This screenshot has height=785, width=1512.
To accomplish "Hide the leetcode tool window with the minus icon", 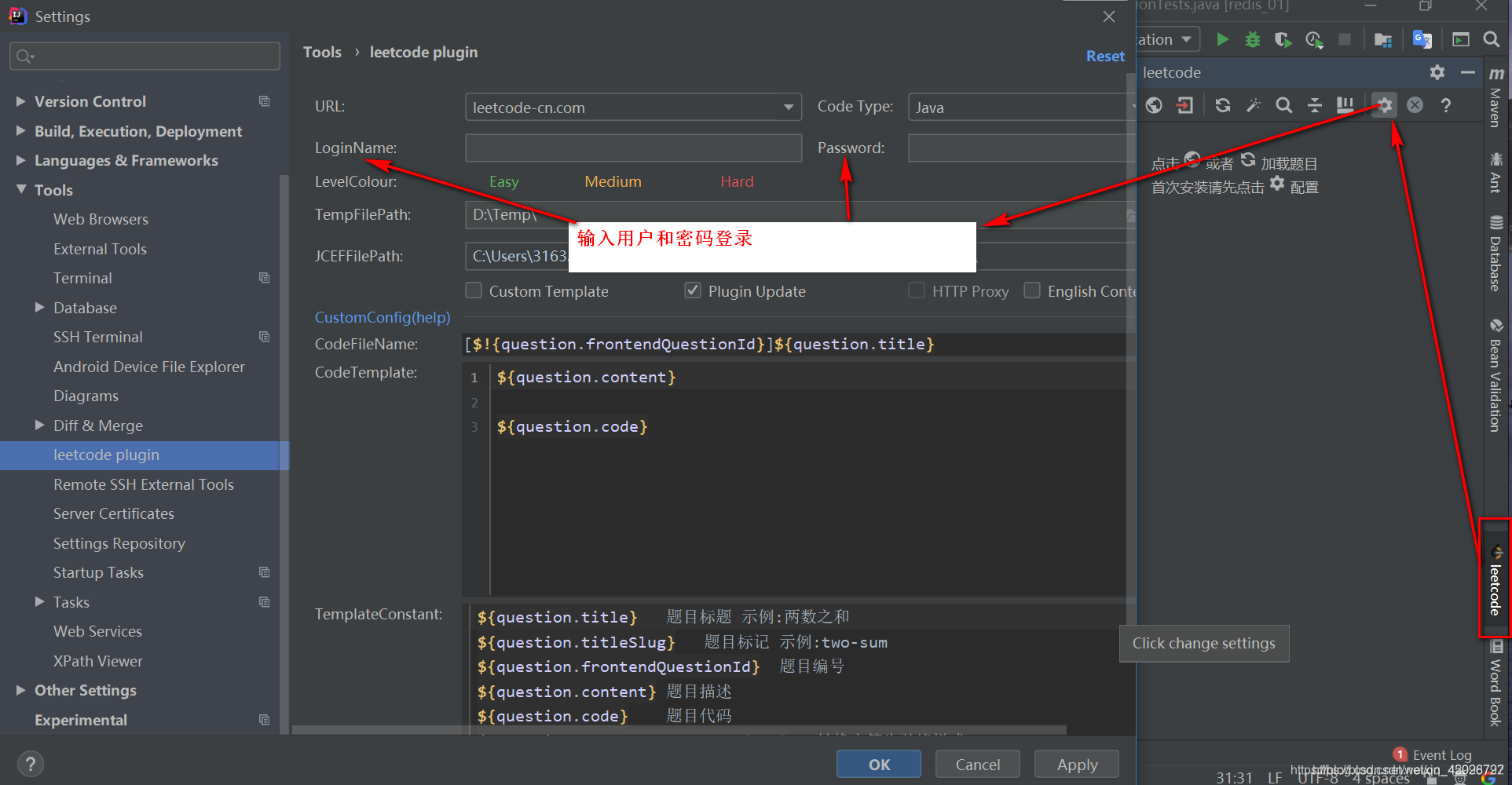I will (x=1468, y=72).
